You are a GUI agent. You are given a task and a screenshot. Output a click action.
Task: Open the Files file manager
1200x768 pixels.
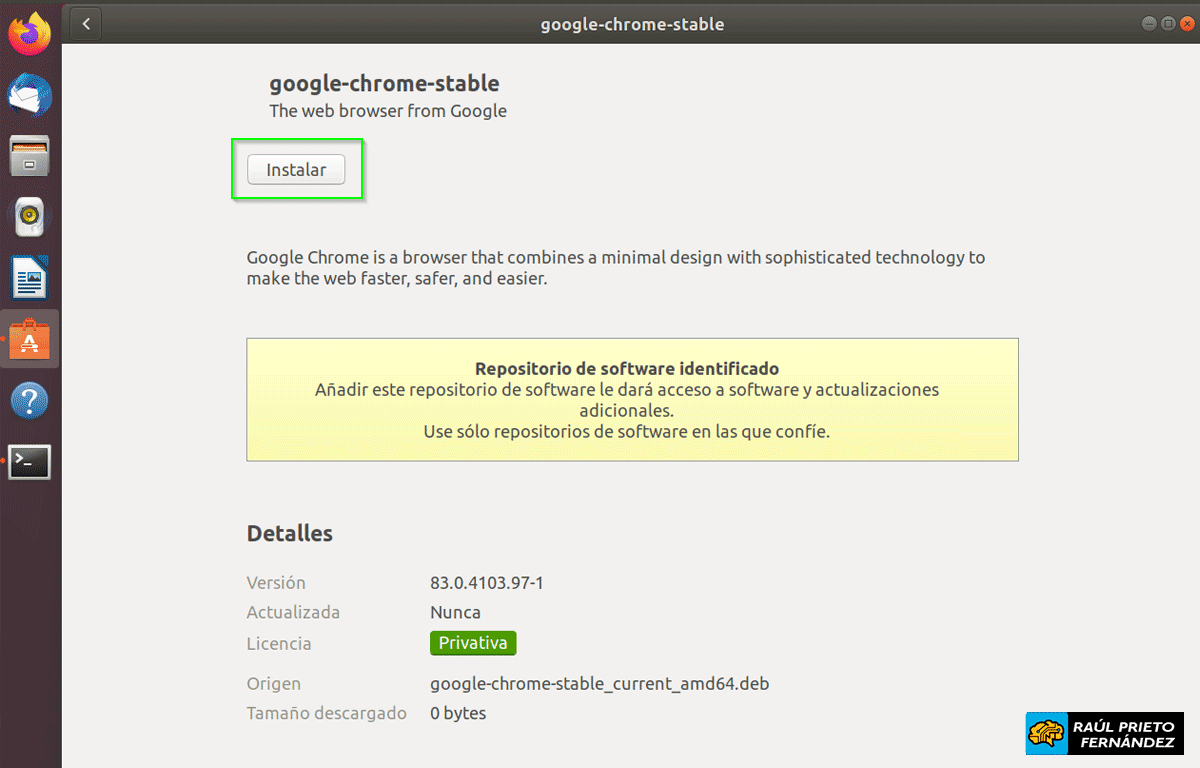click(x=29, y=156)
